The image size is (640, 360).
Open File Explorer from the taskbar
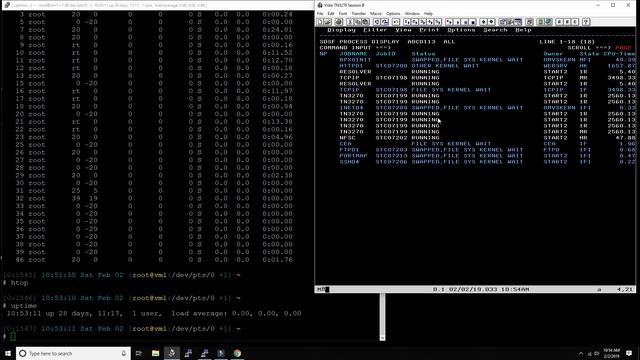156,353
